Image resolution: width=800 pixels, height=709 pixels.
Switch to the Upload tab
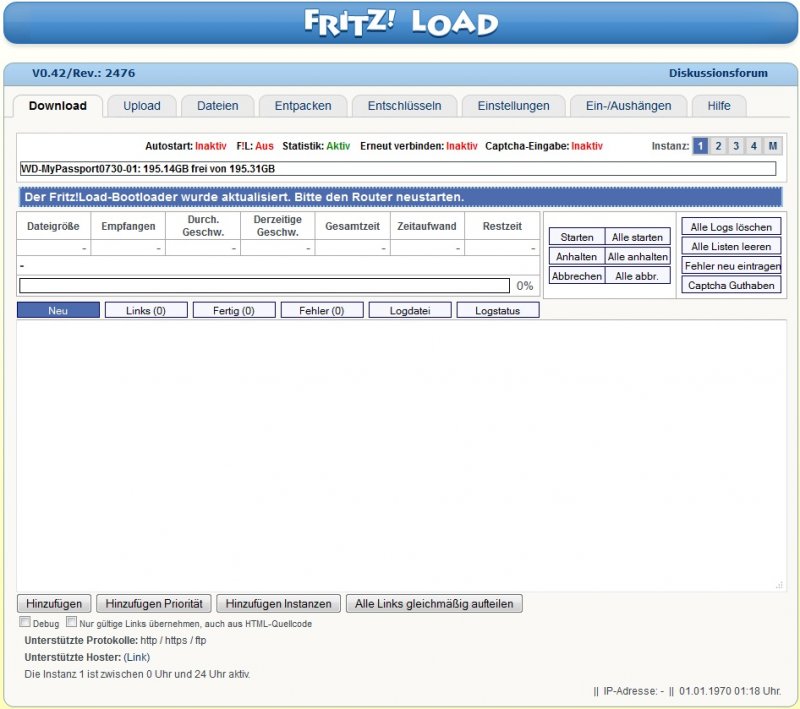coord(142,106)
